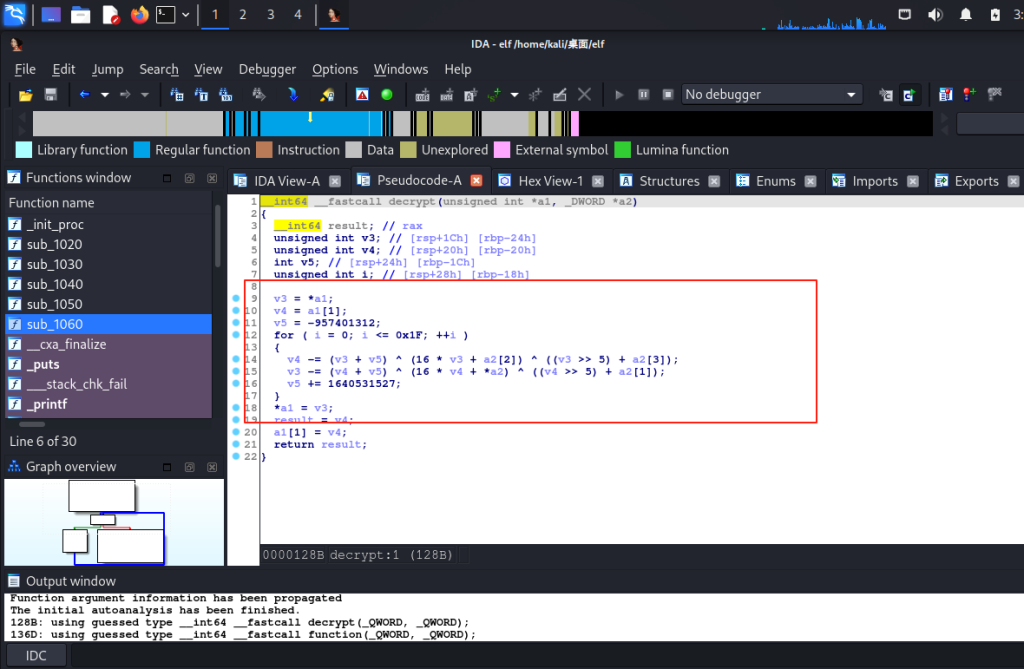Select sub_1040 in the Functions window
The image size is (1024, 669).
(108, 284)
